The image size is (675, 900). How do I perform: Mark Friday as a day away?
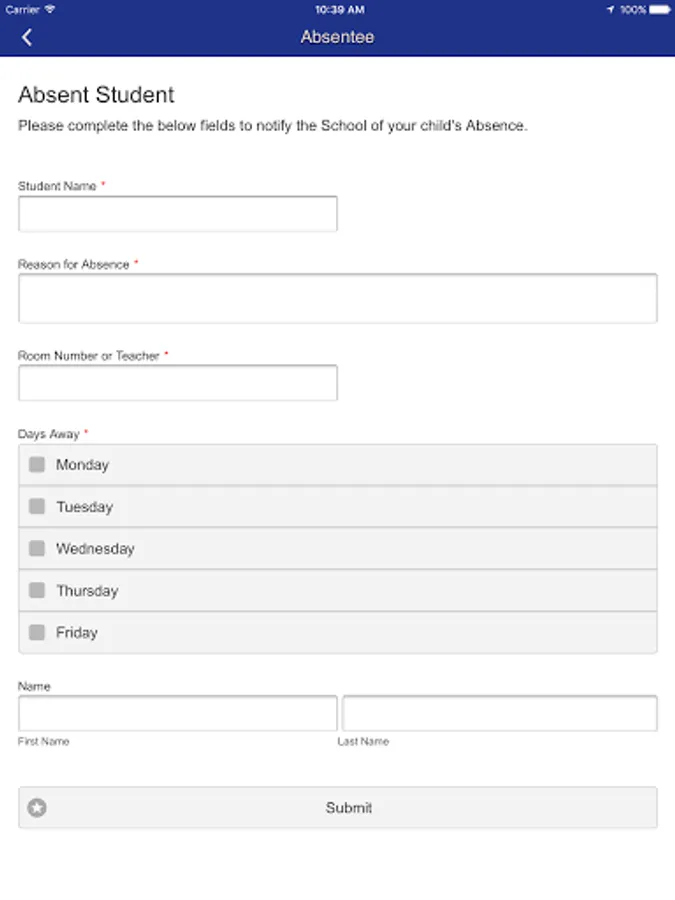click(x=37, y=633)
